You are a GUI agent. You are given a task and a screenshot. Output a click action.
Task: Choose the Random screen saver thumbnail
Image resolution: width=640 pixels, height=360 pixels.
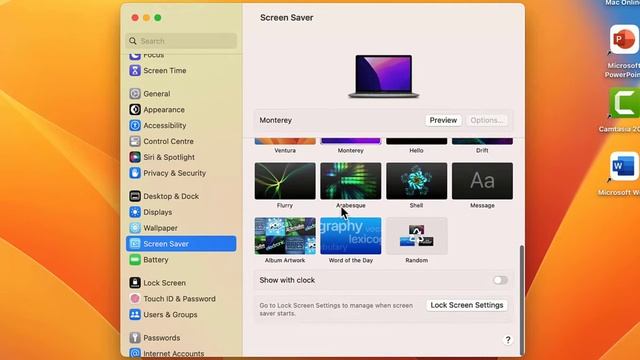(416, 236)
